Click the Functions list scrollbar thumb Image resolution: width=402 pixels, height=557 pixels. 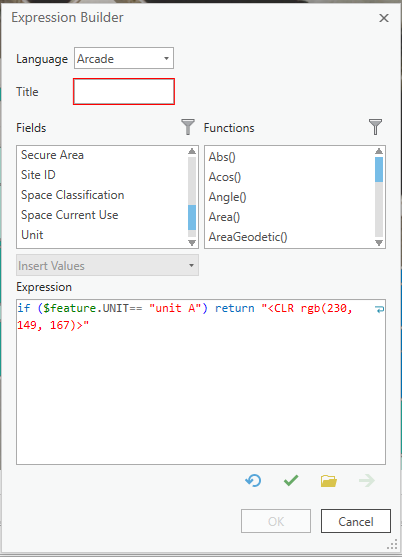click(x=379, y=169)
